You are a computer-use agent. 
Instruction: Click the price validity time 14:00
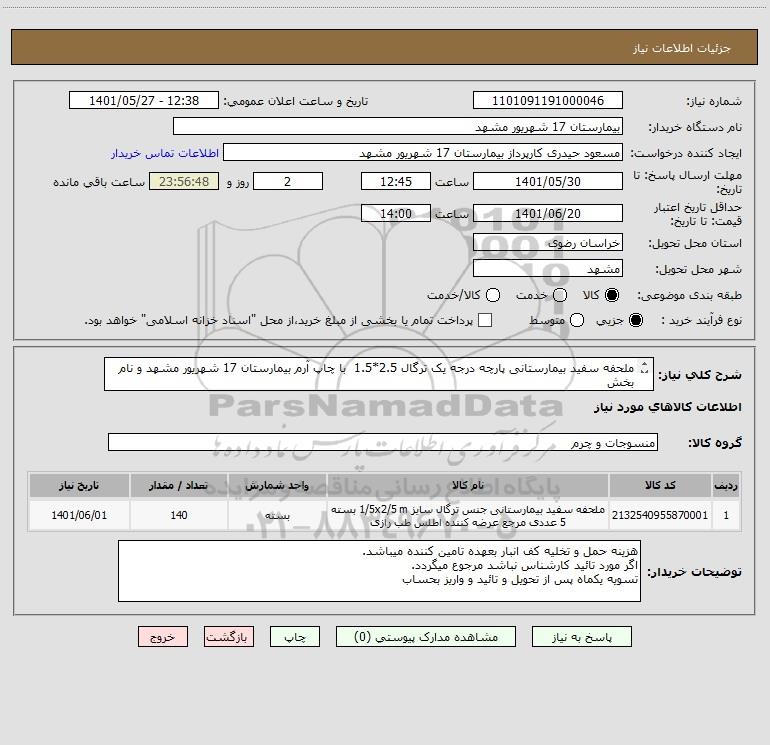tap(396, 214)
